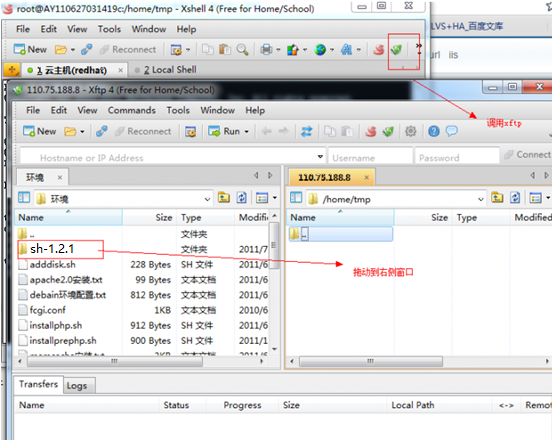Click the Reconnect button in Xftp toolbar
Screen dimensions: 552x440
point(143,131)
